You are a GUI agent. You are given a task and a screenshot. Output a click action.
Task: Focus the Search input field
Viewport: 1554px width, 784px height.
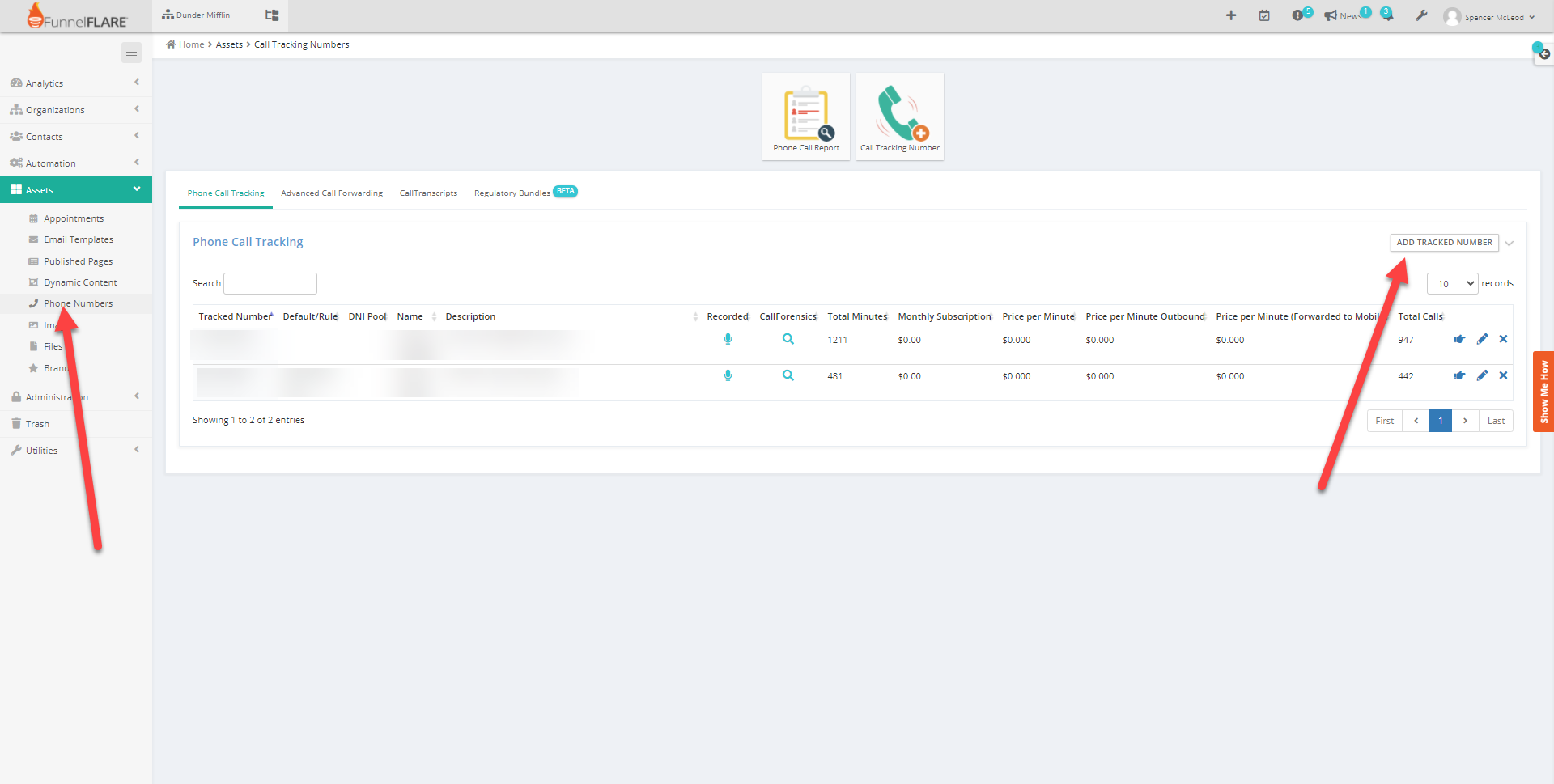[x=270, y=283]
